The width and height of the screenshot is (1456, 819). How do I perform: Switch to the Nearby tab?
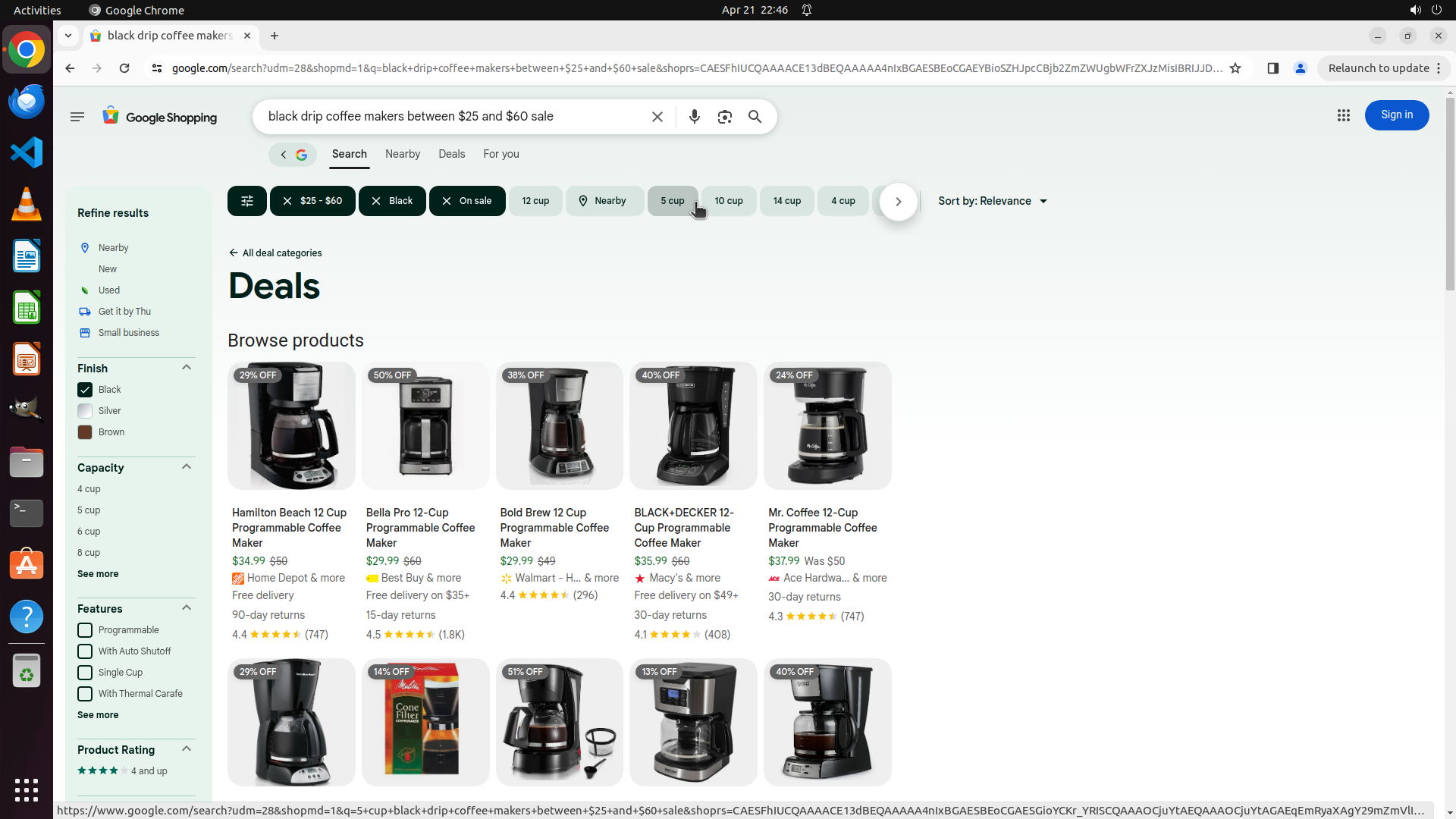tap(402, 154)
